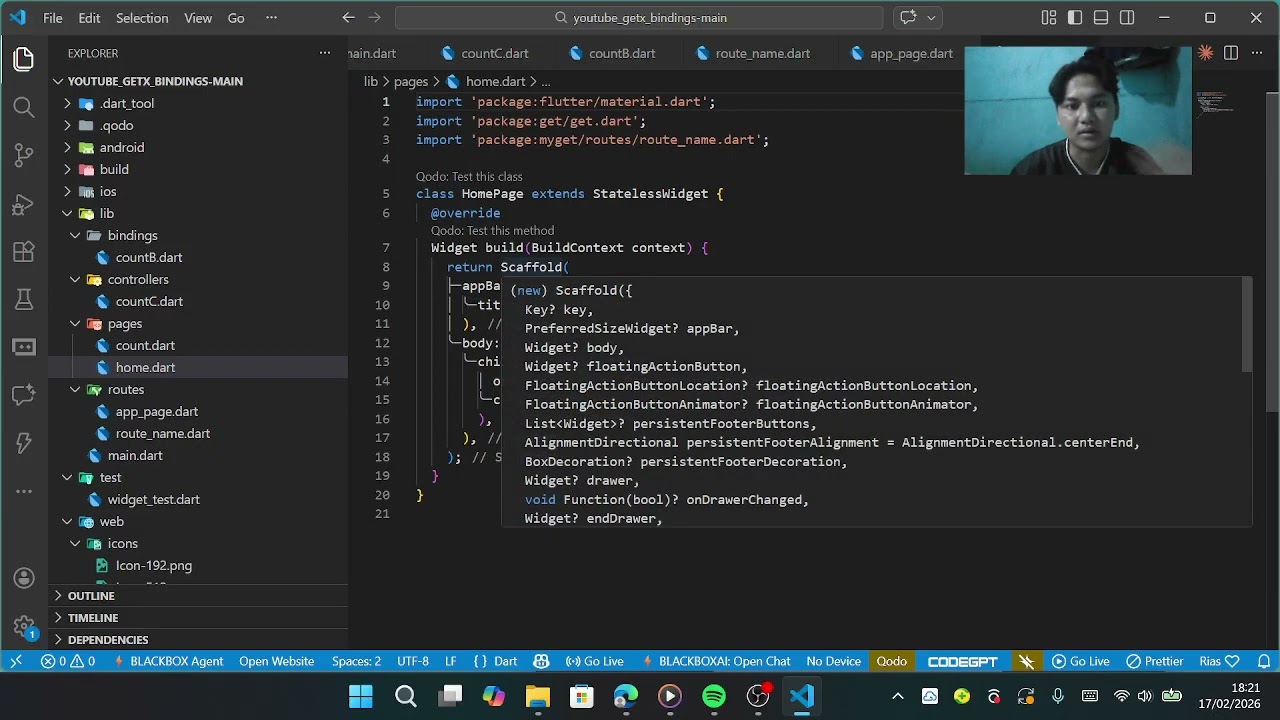Open the Remote Explorer view

tap(24, 347)
